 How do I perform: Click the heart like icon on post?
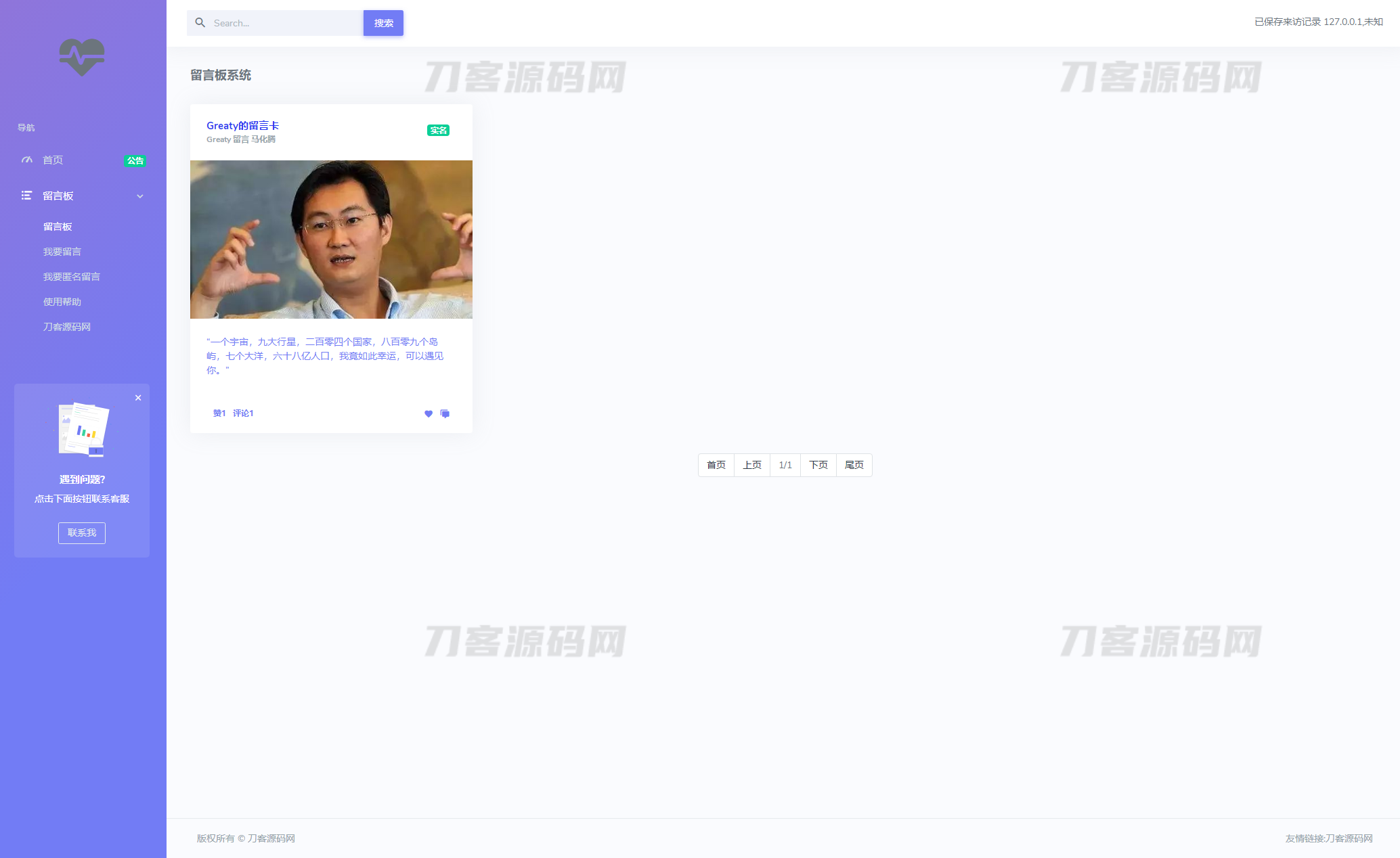point(428,411)
